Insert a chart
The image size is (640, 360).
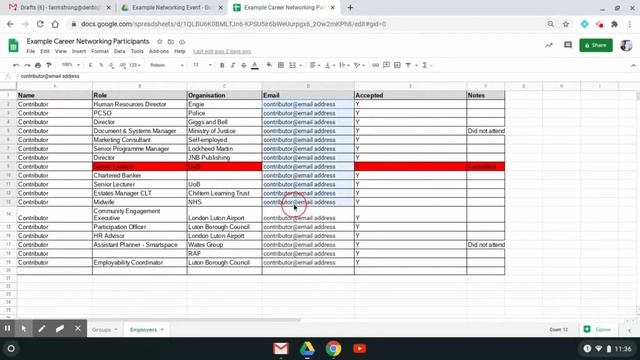coord(397,65)
